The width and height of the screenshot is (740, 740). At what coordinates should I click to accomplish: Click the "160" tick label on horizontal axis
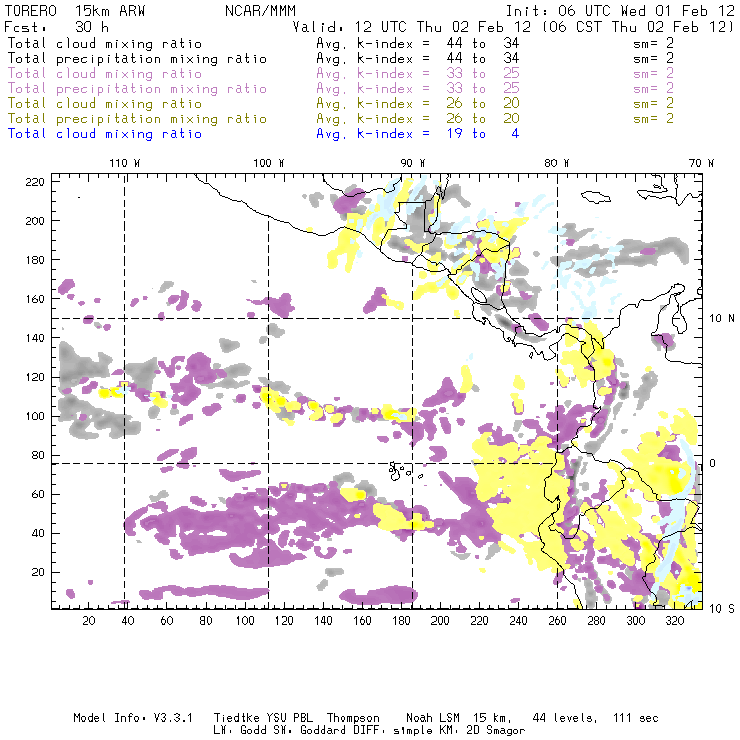[x=362, y=621]
